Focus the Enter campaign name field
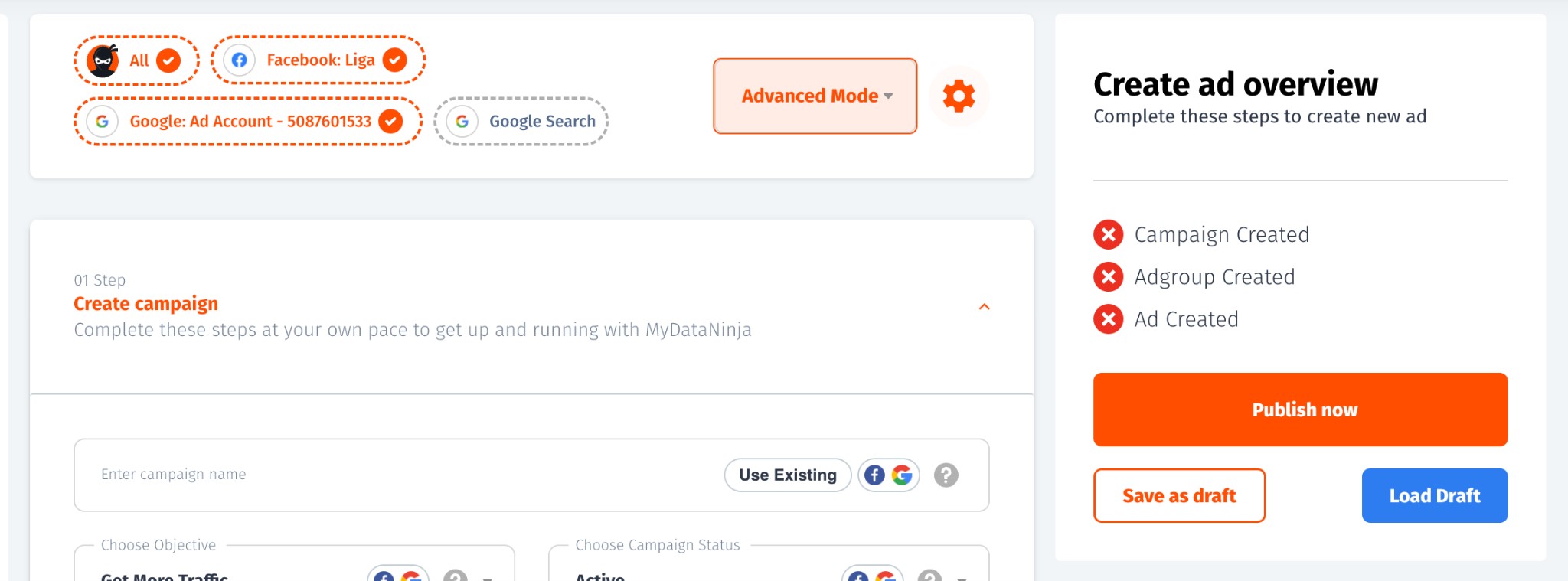 tap(398, 475)
